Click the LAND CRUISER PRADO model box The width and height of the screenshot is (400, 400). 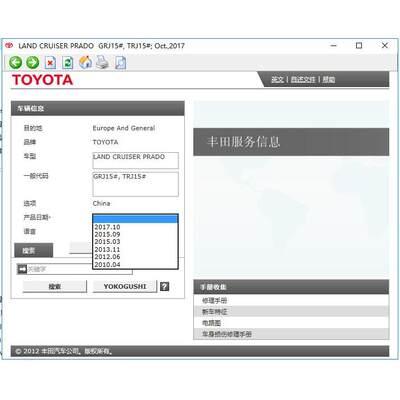(135, 160)
